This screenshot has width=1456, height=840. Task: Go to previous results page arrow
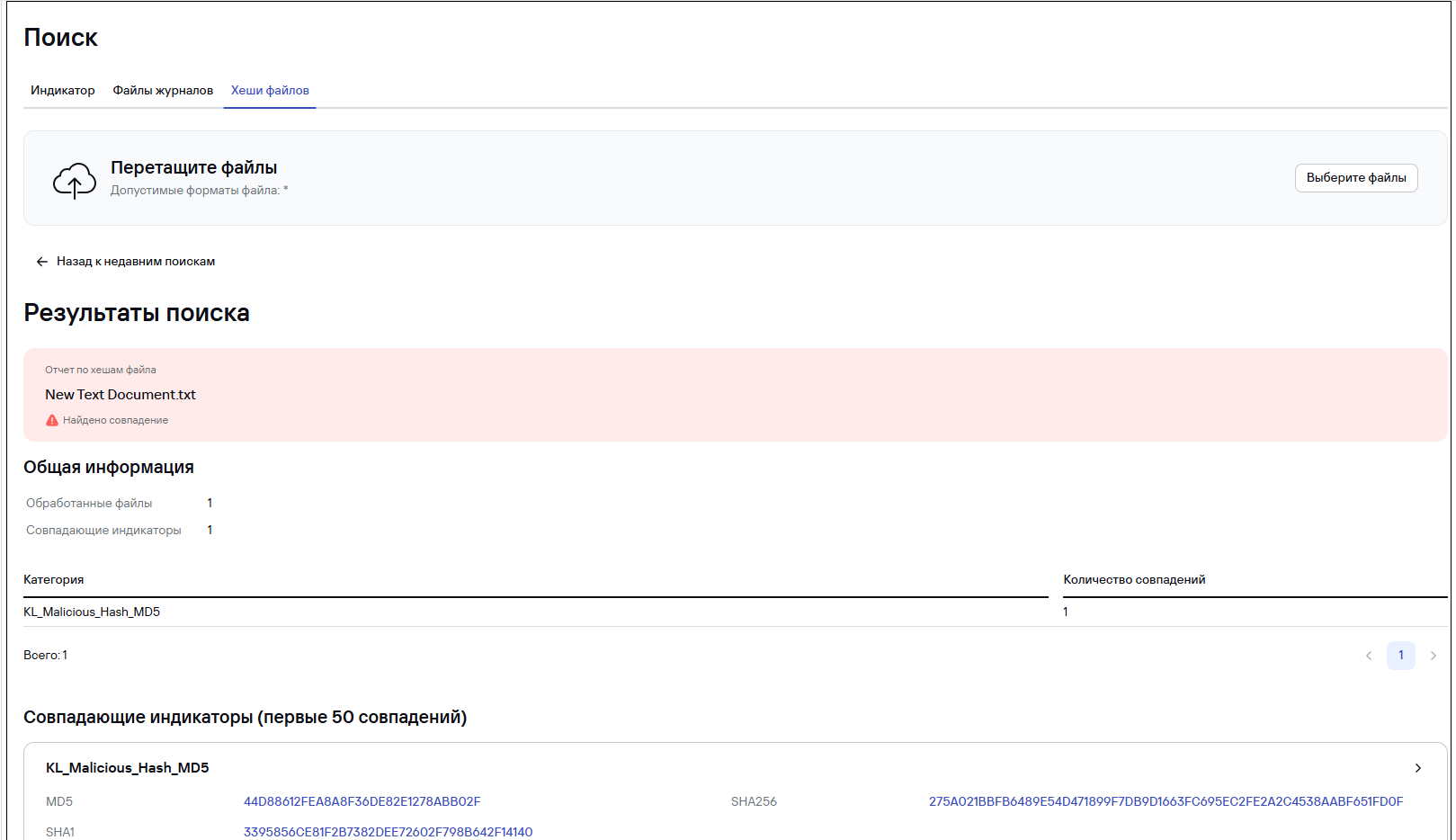coord(1369,656)
